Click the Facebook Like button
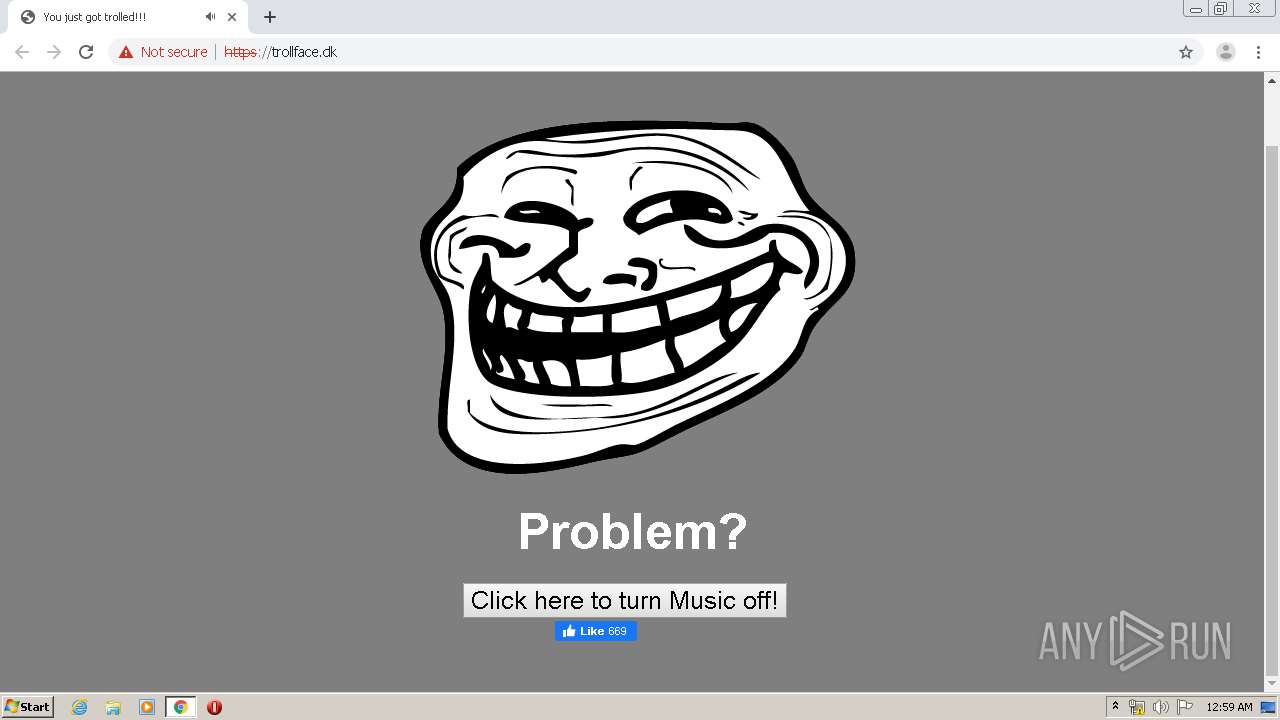This screenshot has width=1280, height=720. pyautogui.click(x=596, y=631)
